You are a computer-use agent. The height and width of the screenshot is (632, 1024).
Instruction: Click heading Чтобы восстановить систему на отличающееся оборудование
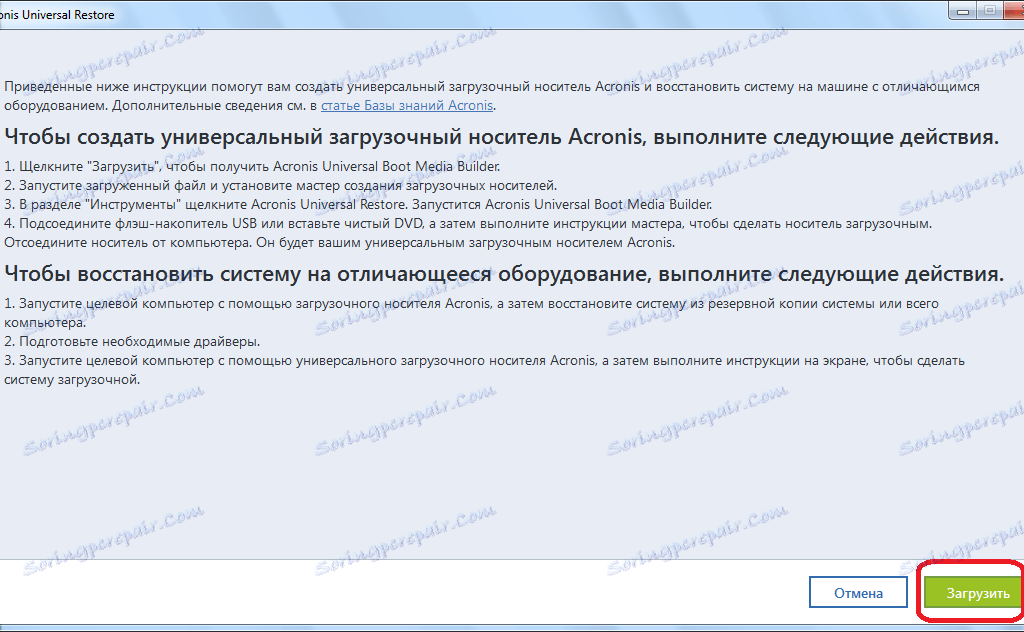(x=504, y=274)
